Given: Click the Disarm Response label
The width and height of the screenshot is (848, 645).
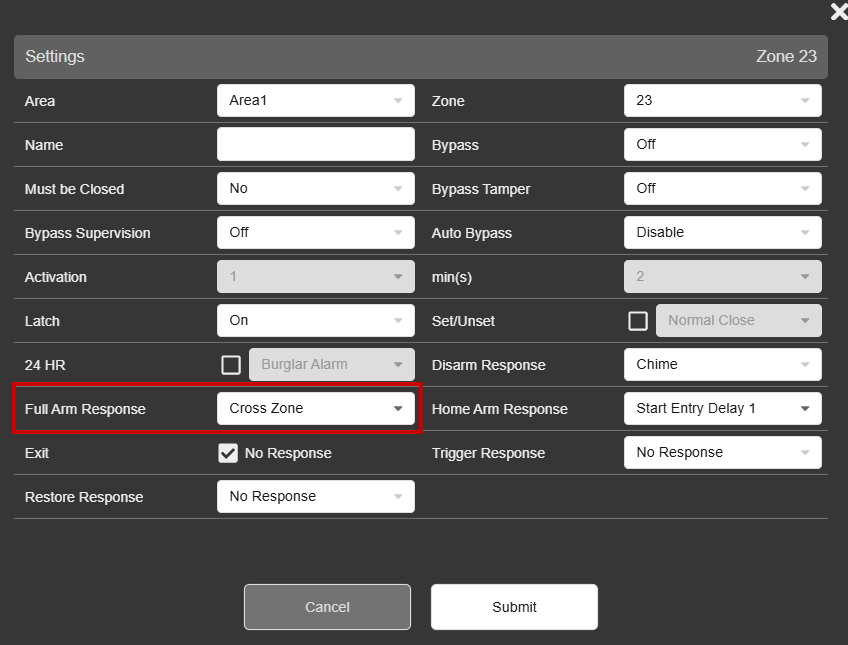Looking at the screenshot, I should (x=488, y=365).
